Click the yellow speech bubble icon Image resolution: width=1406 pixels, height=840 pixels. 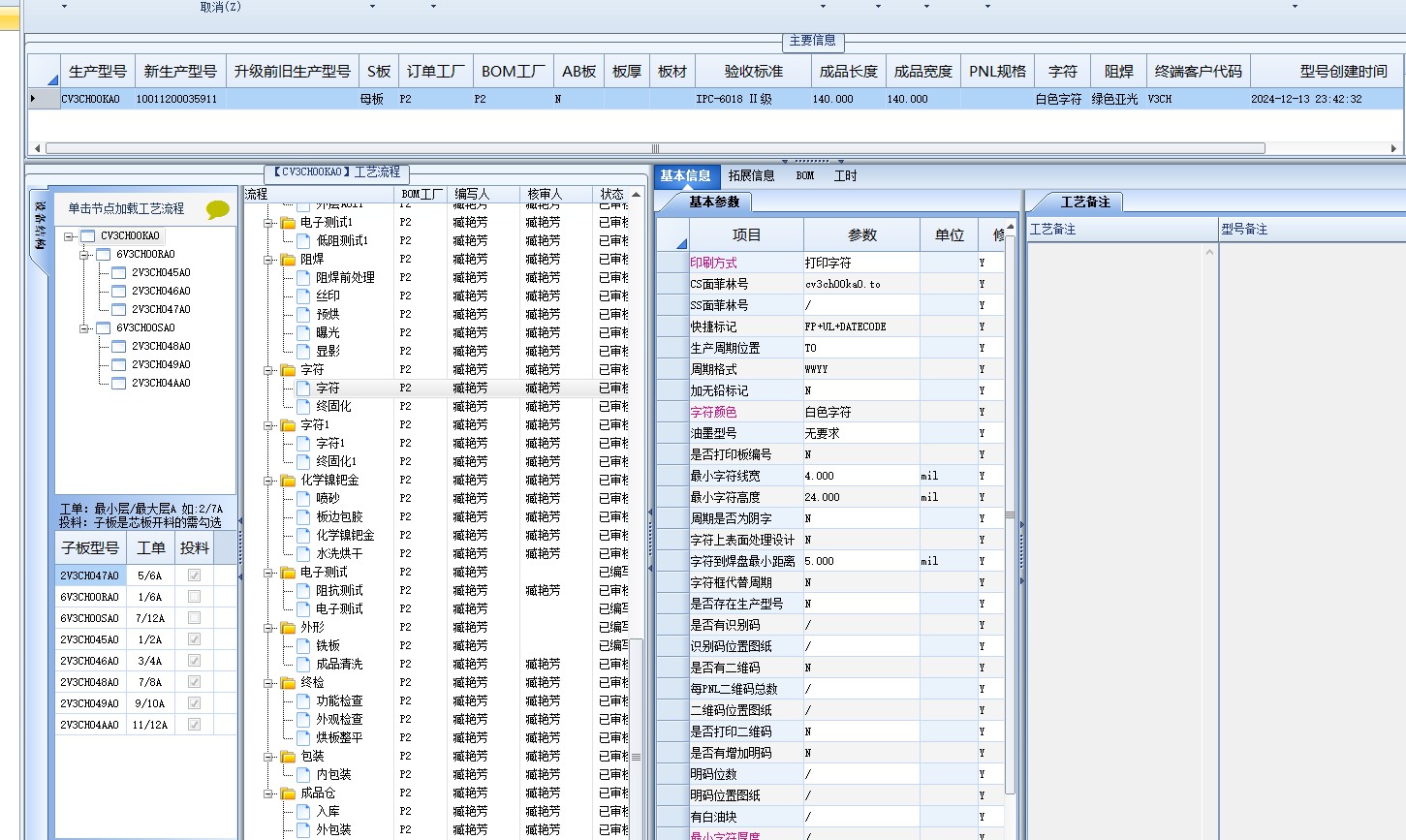click(218, 208)
